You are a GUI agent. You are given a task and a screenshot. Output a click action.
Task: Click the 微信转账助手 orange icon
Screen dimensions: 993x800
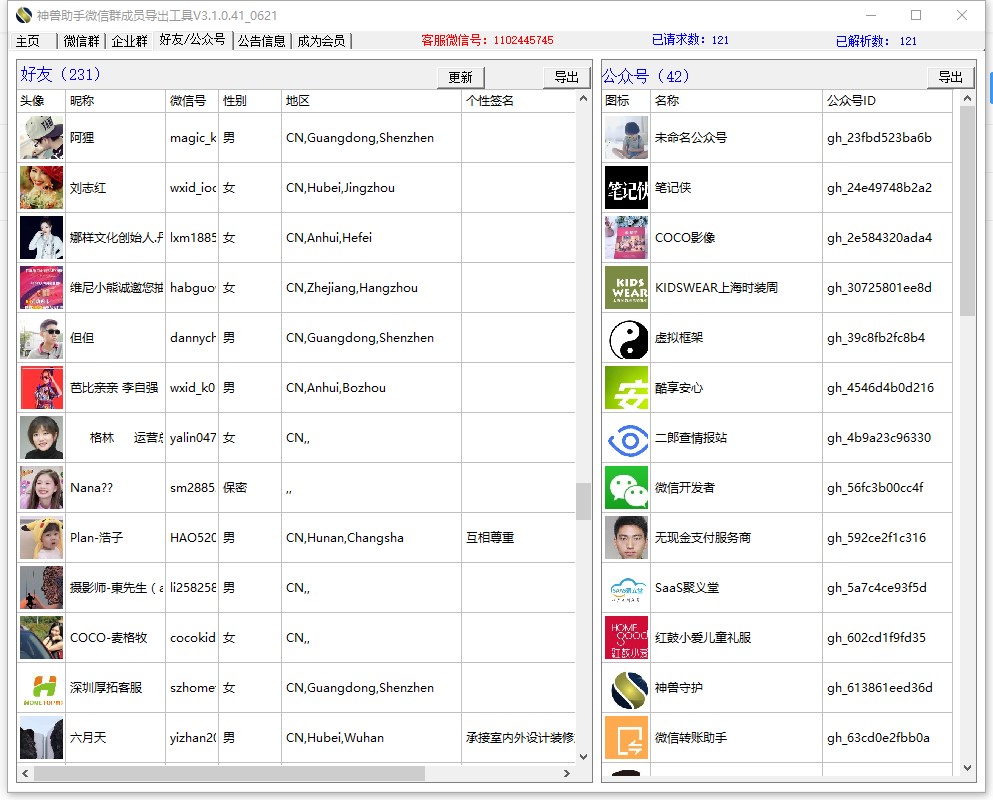[x=626, y=739]
